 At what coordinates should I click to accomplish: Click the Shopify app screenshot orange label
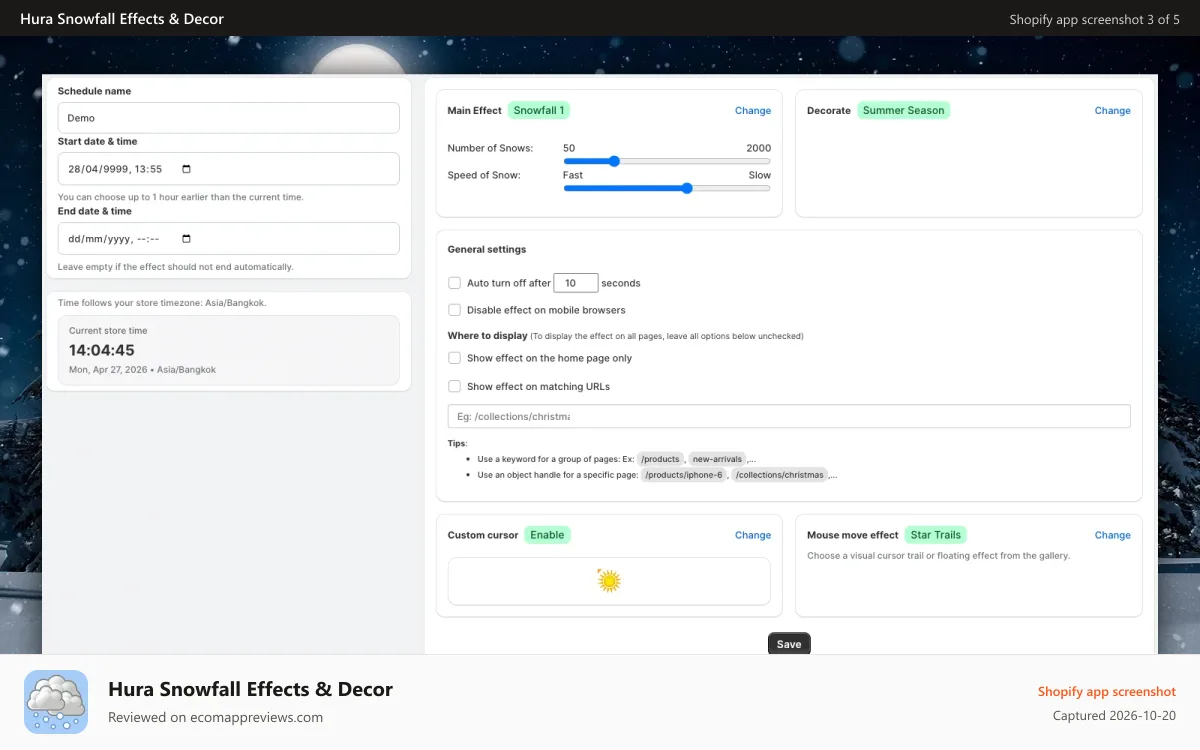pyautogui.click(x=1107, y=692)
